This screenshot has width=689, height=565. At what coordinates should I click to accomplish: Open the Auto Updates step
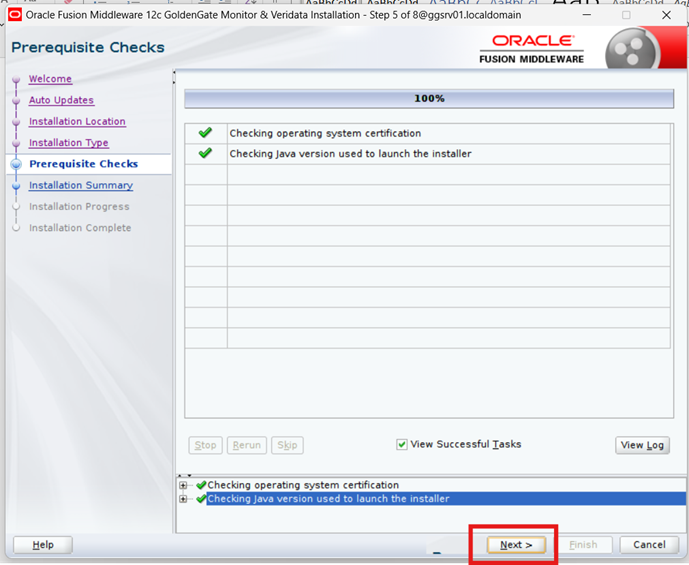pos(61,100)
